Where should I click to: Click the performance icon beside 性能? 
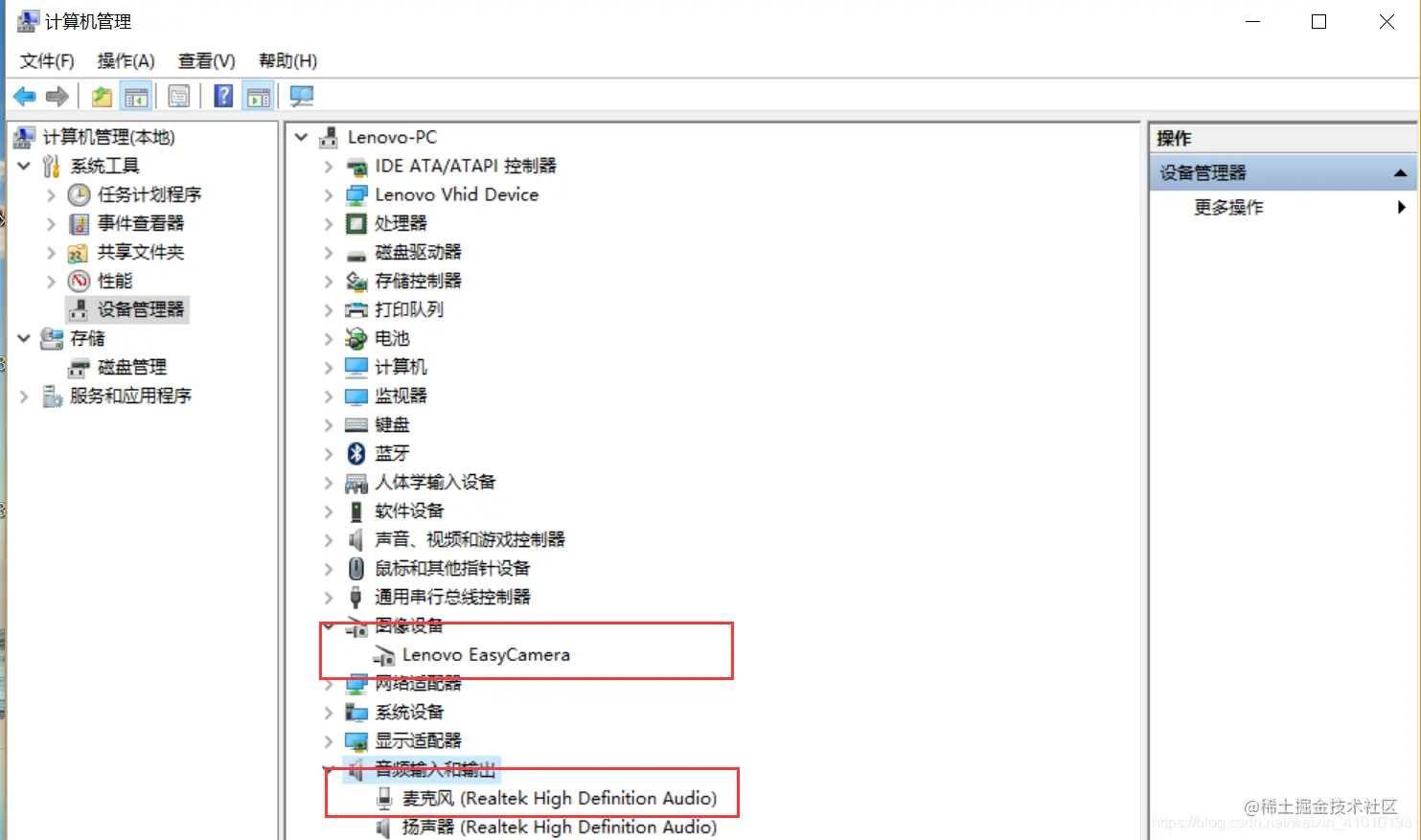(x=79, y=282)
